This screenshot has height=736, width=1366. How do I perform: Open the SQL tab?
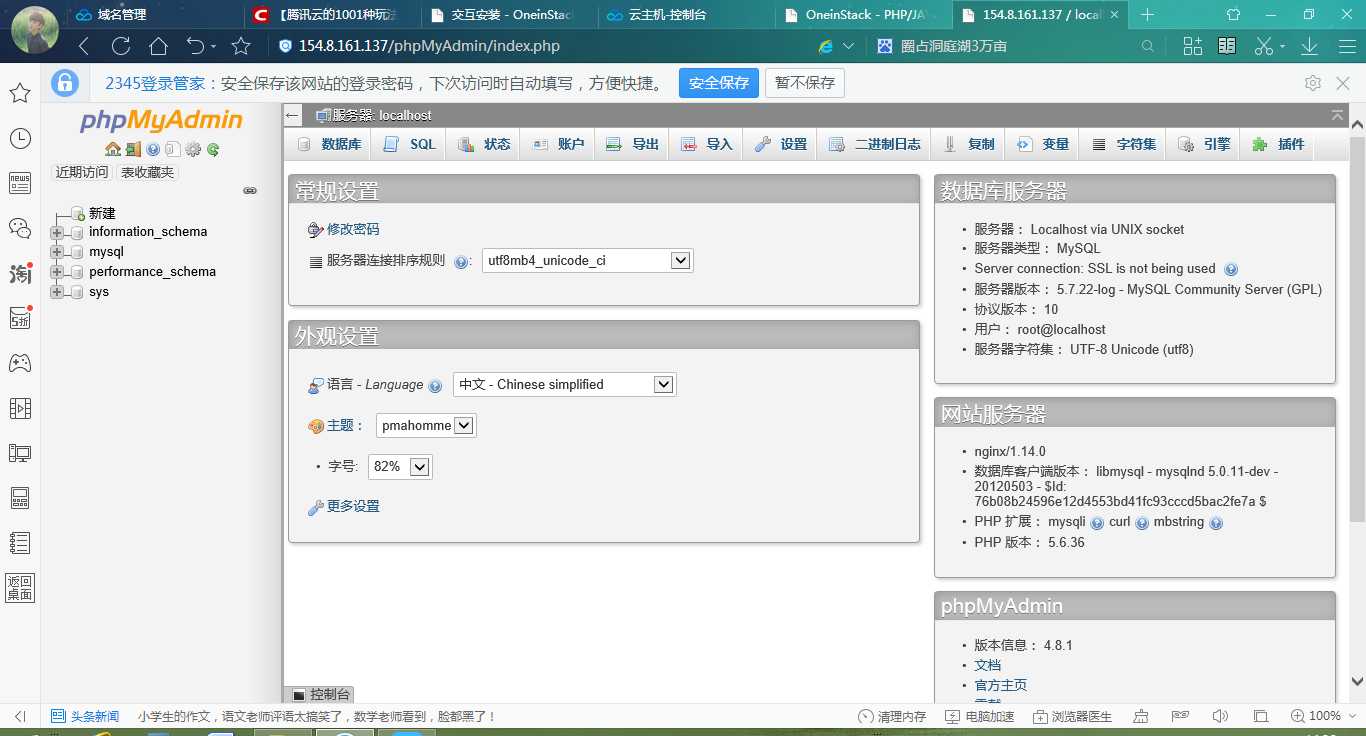[410, 144]
